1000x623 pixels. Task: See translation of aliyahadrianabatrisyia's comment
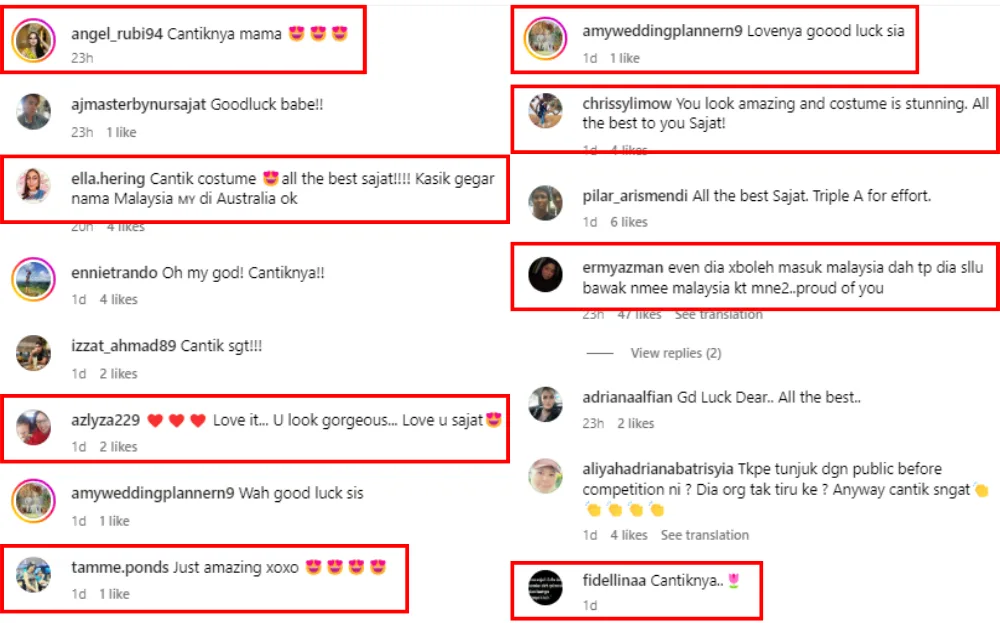(704, 535)
